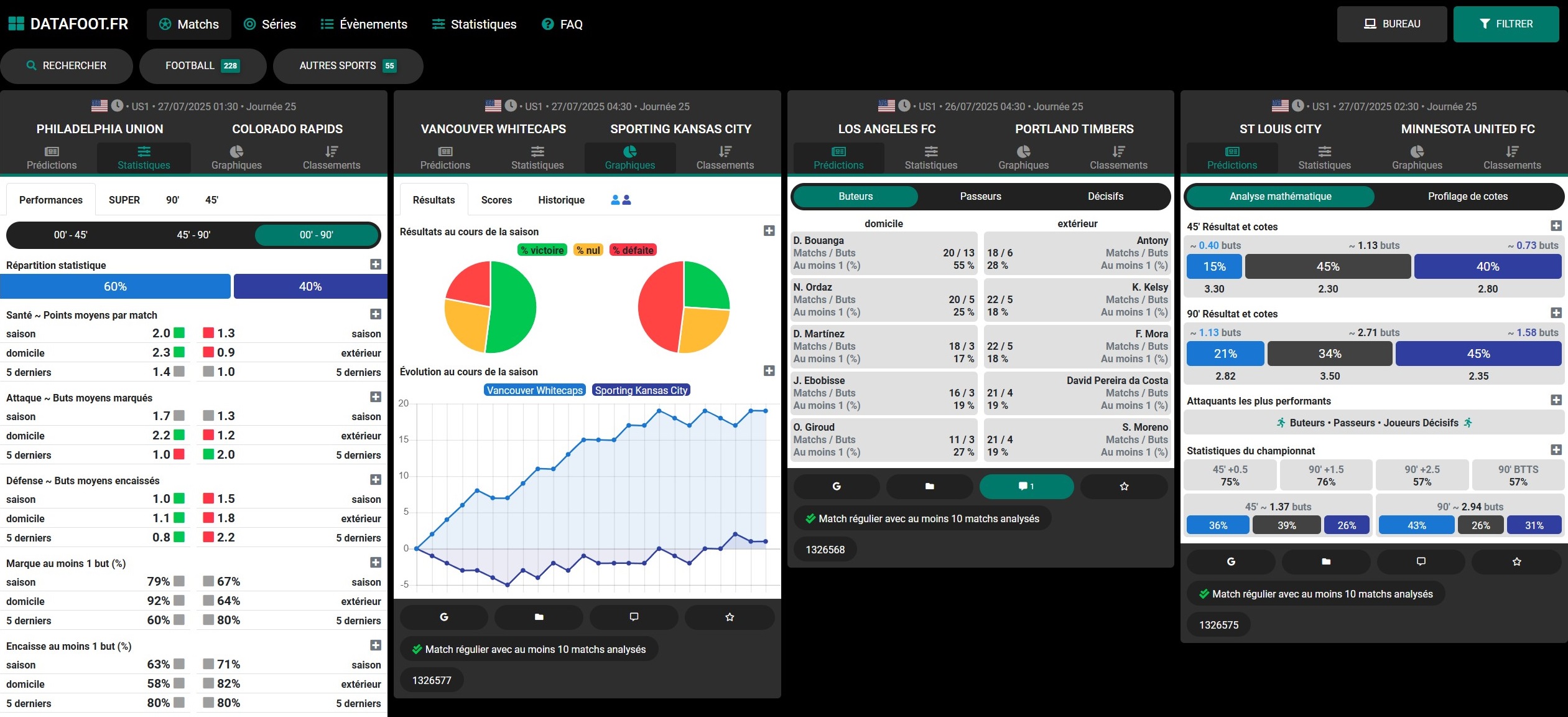The height and width of the screenshot is (717, 1568).
Task: Toggle the % victoire legend item
Action: [542, 250]
